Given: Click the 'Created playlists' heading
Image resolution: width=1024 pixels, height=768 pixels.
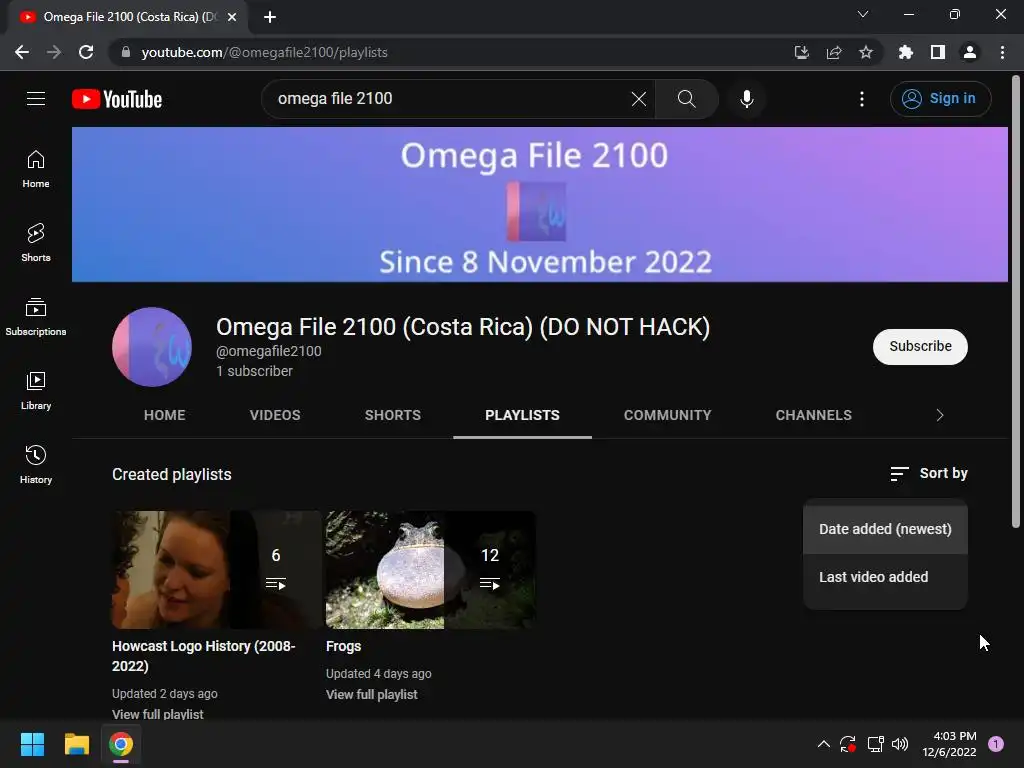Looking at the screenshot, I should click(x=172, y=475).
